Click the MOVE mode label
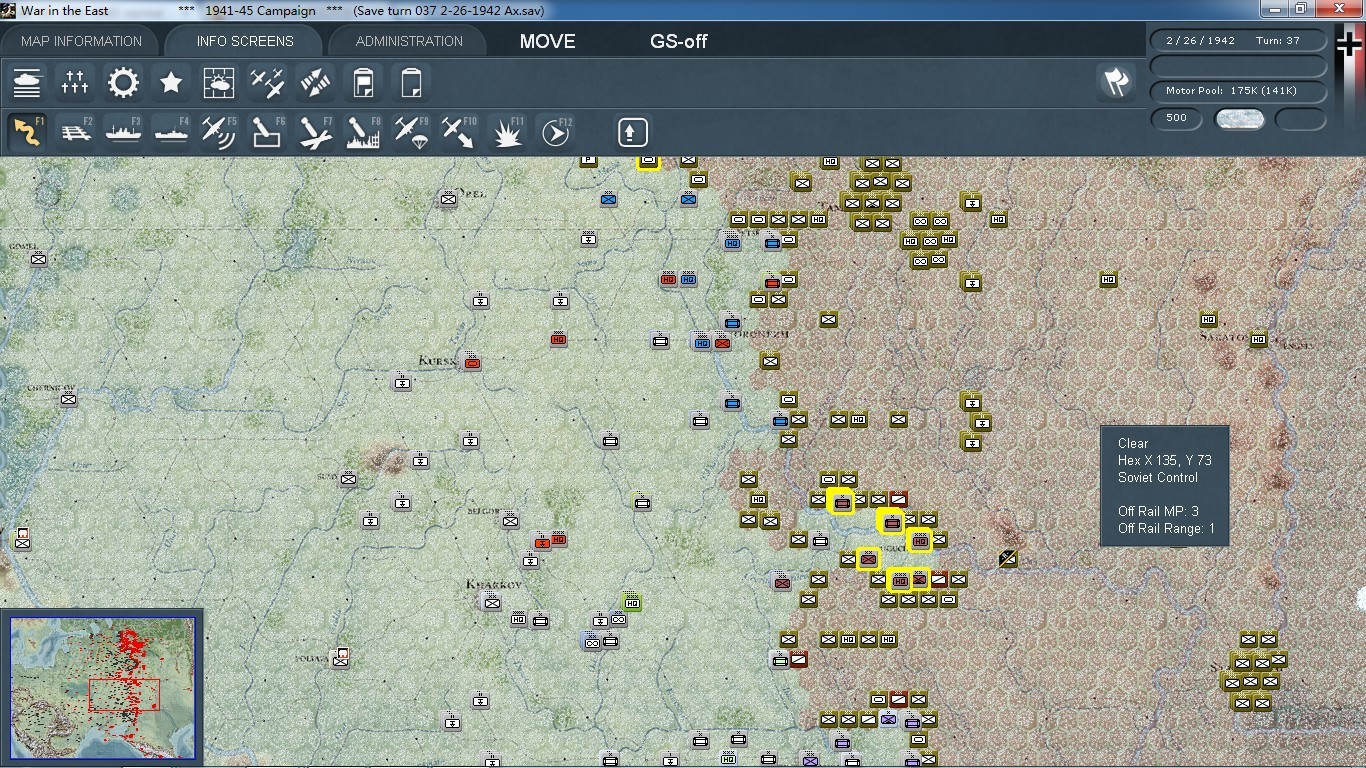Image resolution: width=1366 pixels, height=768 pixels. tap(547, 41)
